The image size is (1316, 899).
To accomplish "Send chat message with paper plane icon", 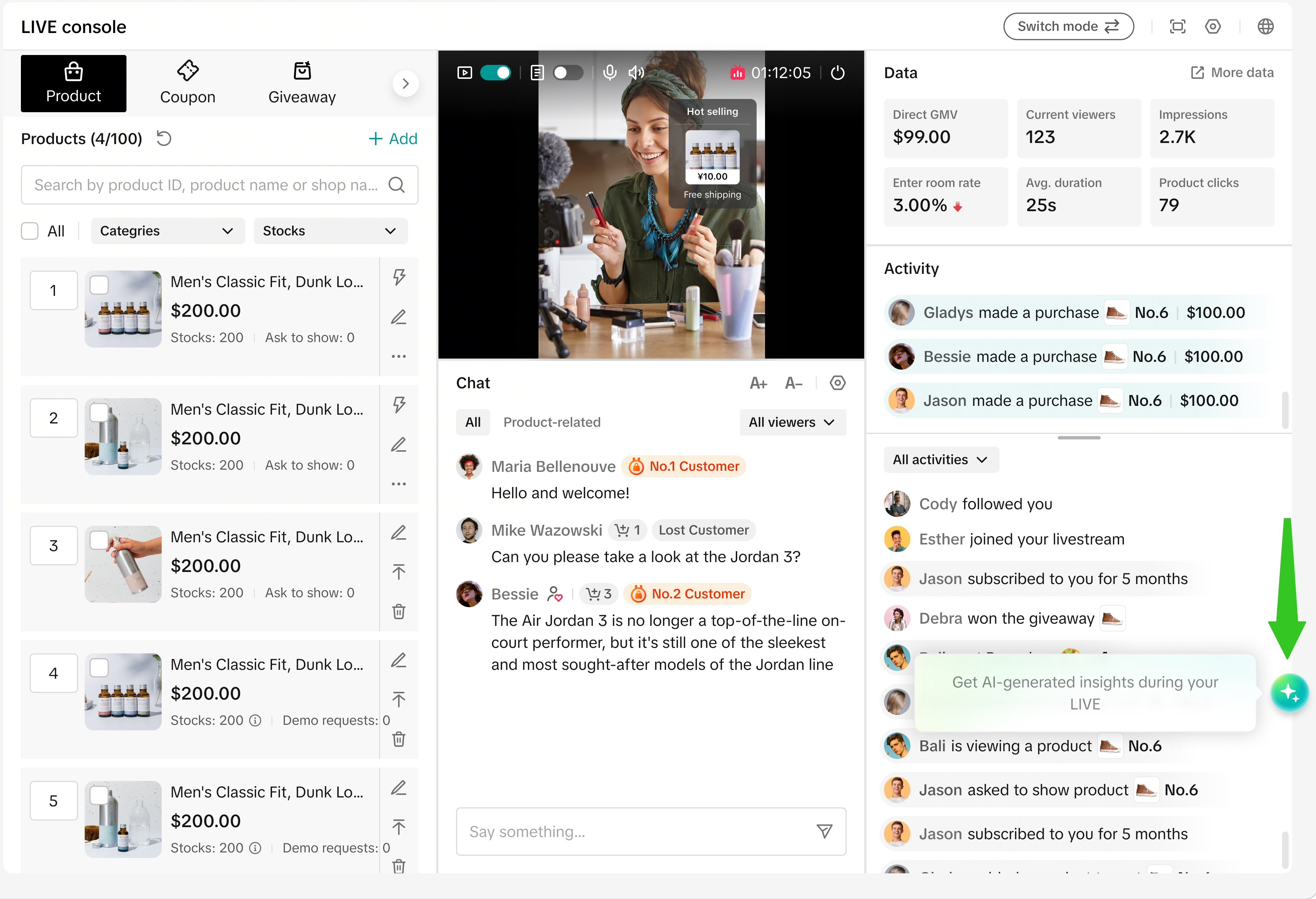I will tap(824, 831).
